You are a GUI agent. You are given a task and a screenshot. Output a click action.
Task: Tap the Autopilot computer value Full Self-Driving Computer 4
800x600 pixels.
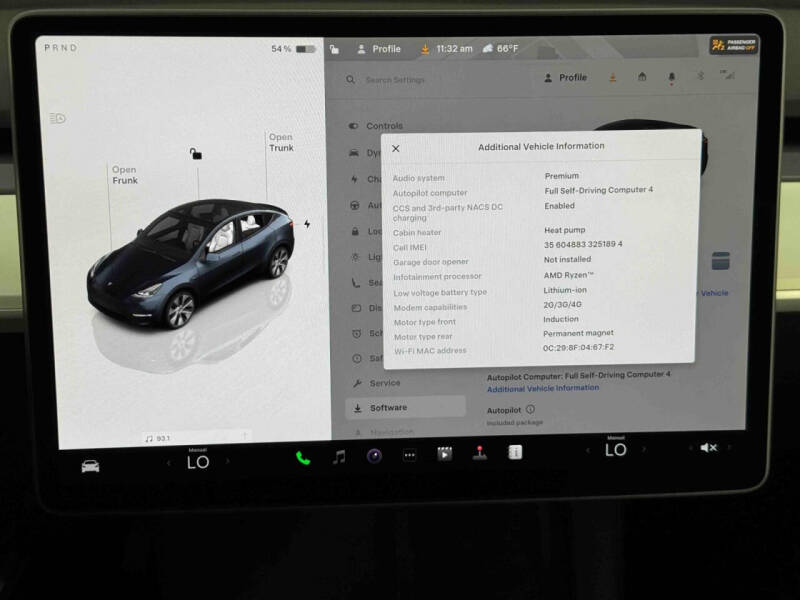pos(598,190)
